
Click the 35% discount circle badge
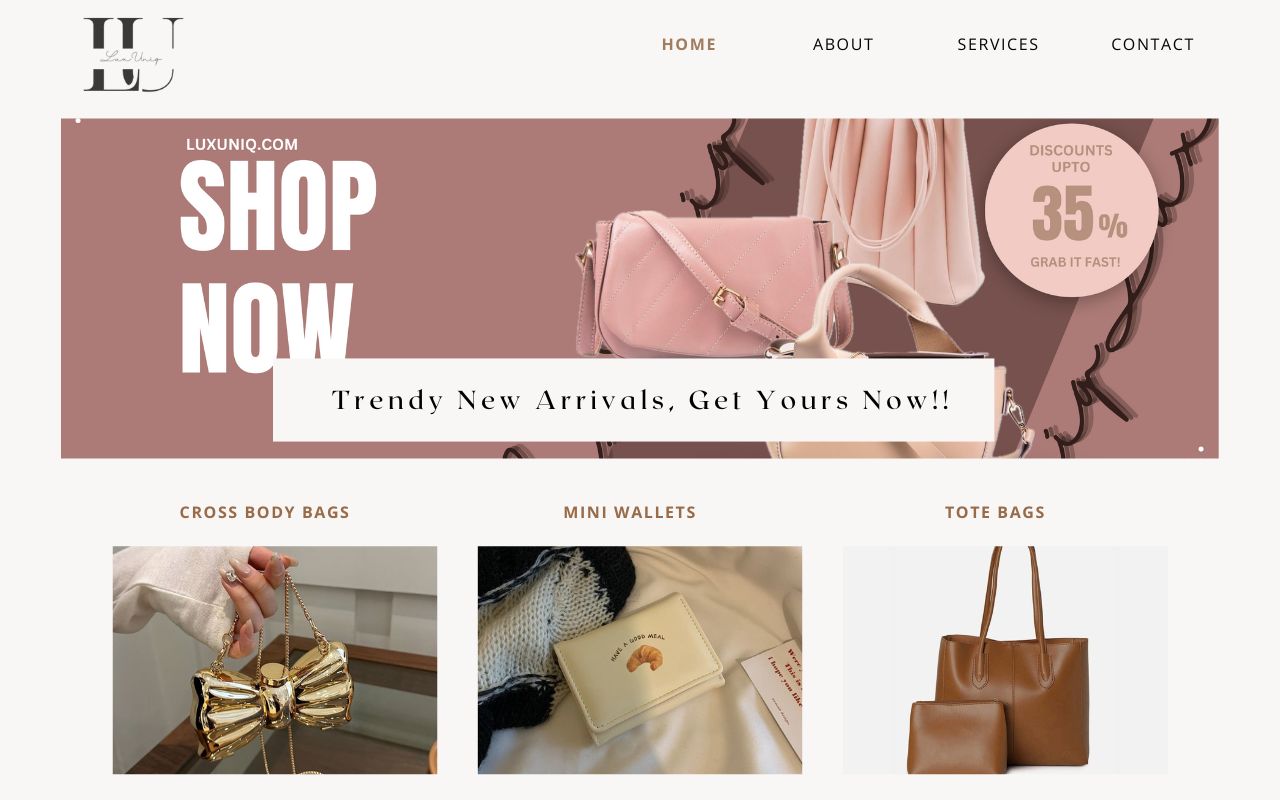point(1072,211)
